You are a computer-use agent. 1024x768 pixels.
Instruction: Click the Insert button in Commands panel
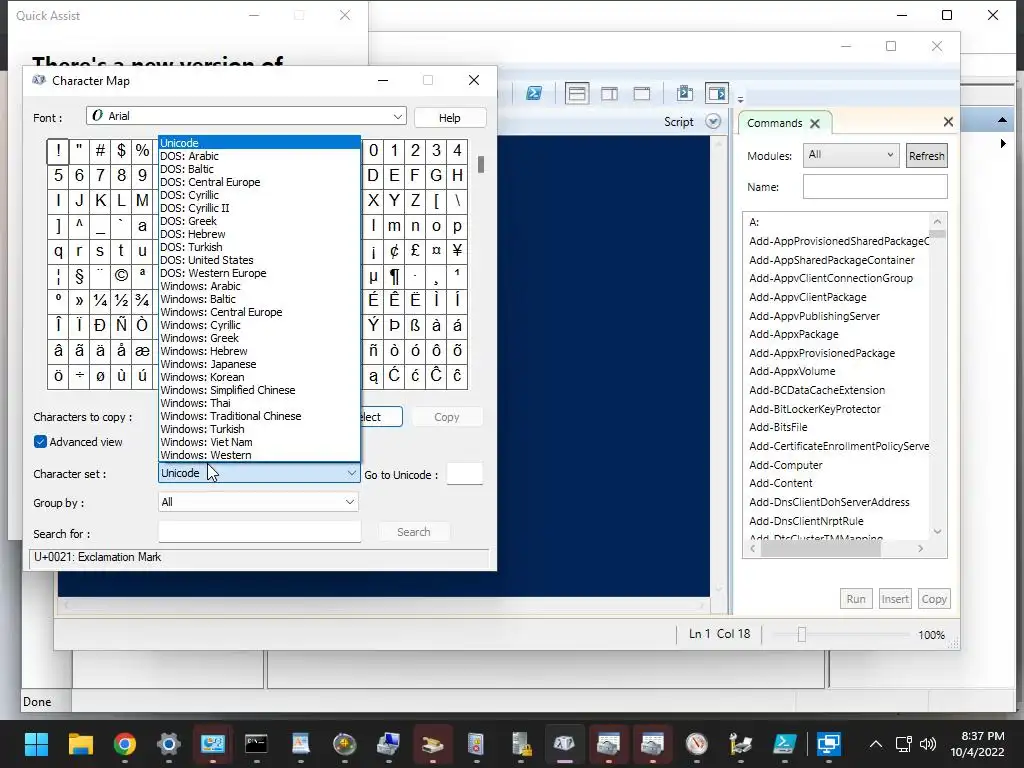point(895,599)
